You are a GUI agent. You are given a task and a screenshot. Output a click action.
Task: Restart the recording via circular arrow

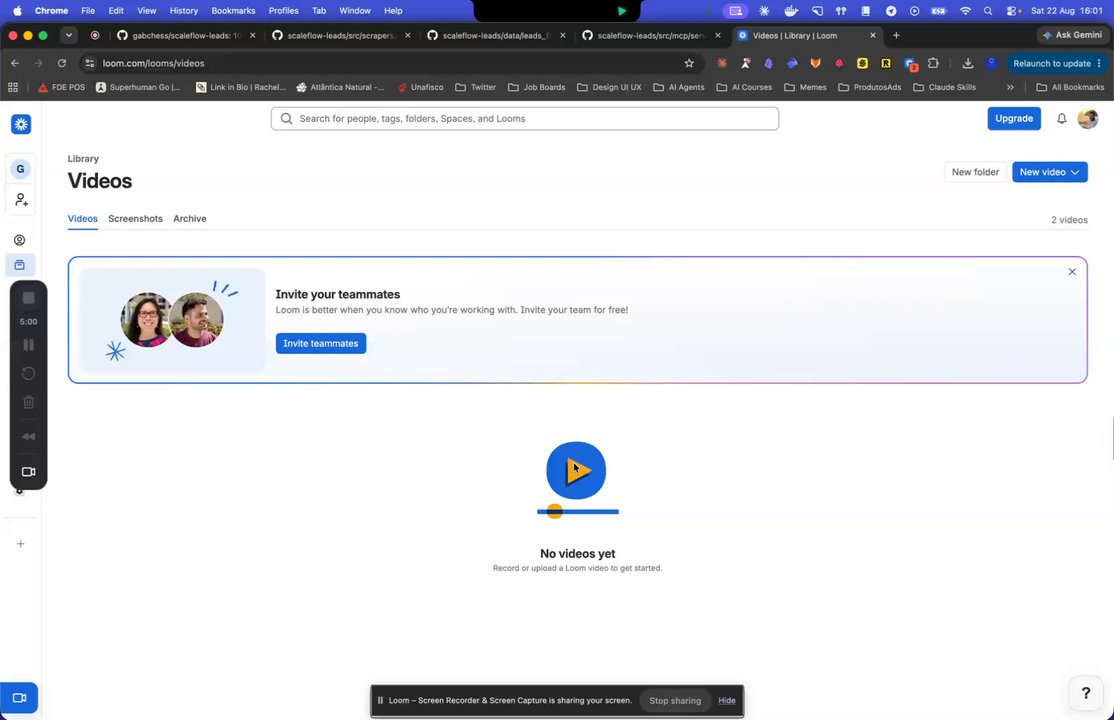[x=28, y=374]
